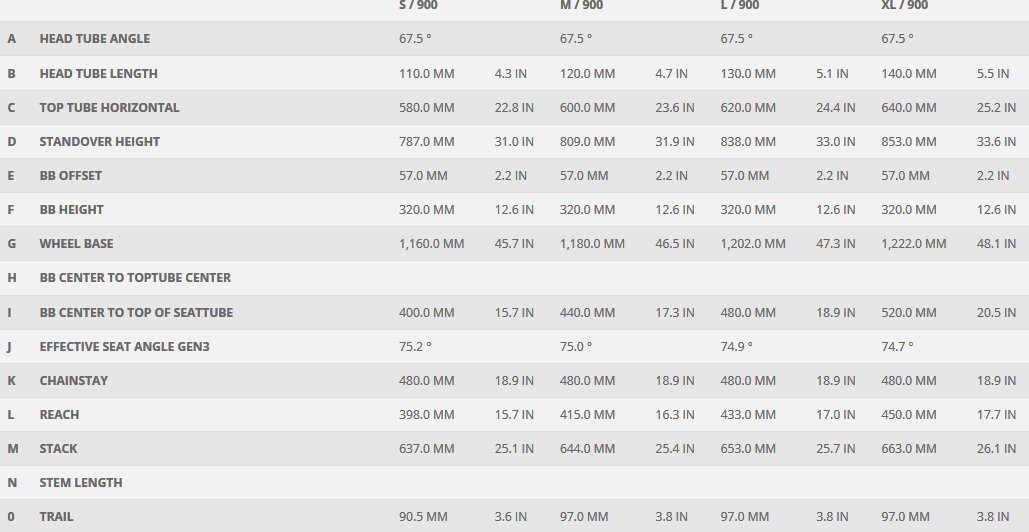Click the 450.0 MM reach value
The image size is (1029, 532).
[x=909, y=415]
